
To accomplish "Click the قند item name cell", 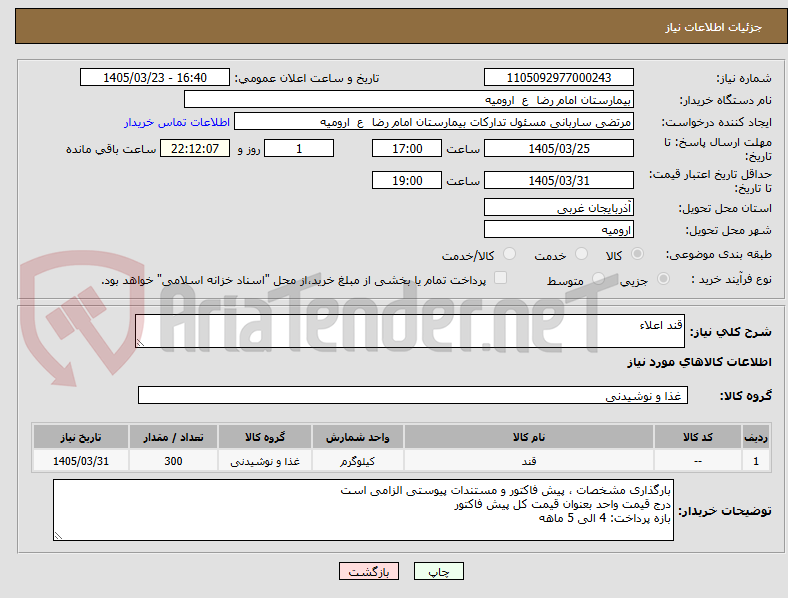I will click(529, 461).
